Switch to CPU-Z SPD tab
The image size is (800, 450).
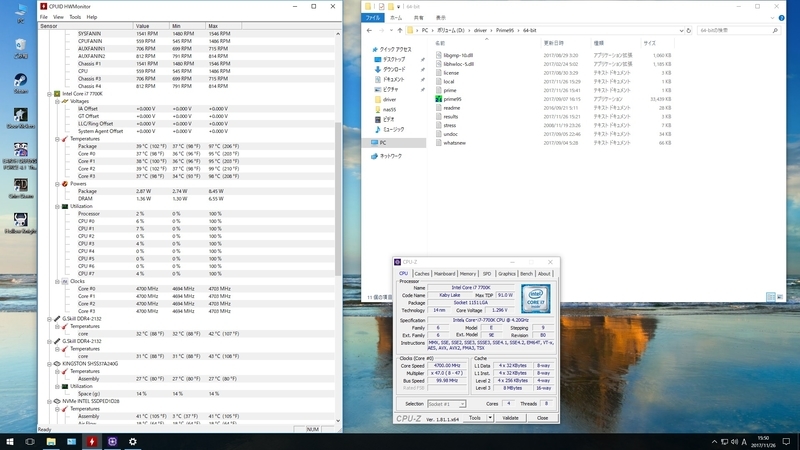pos(487,273)
